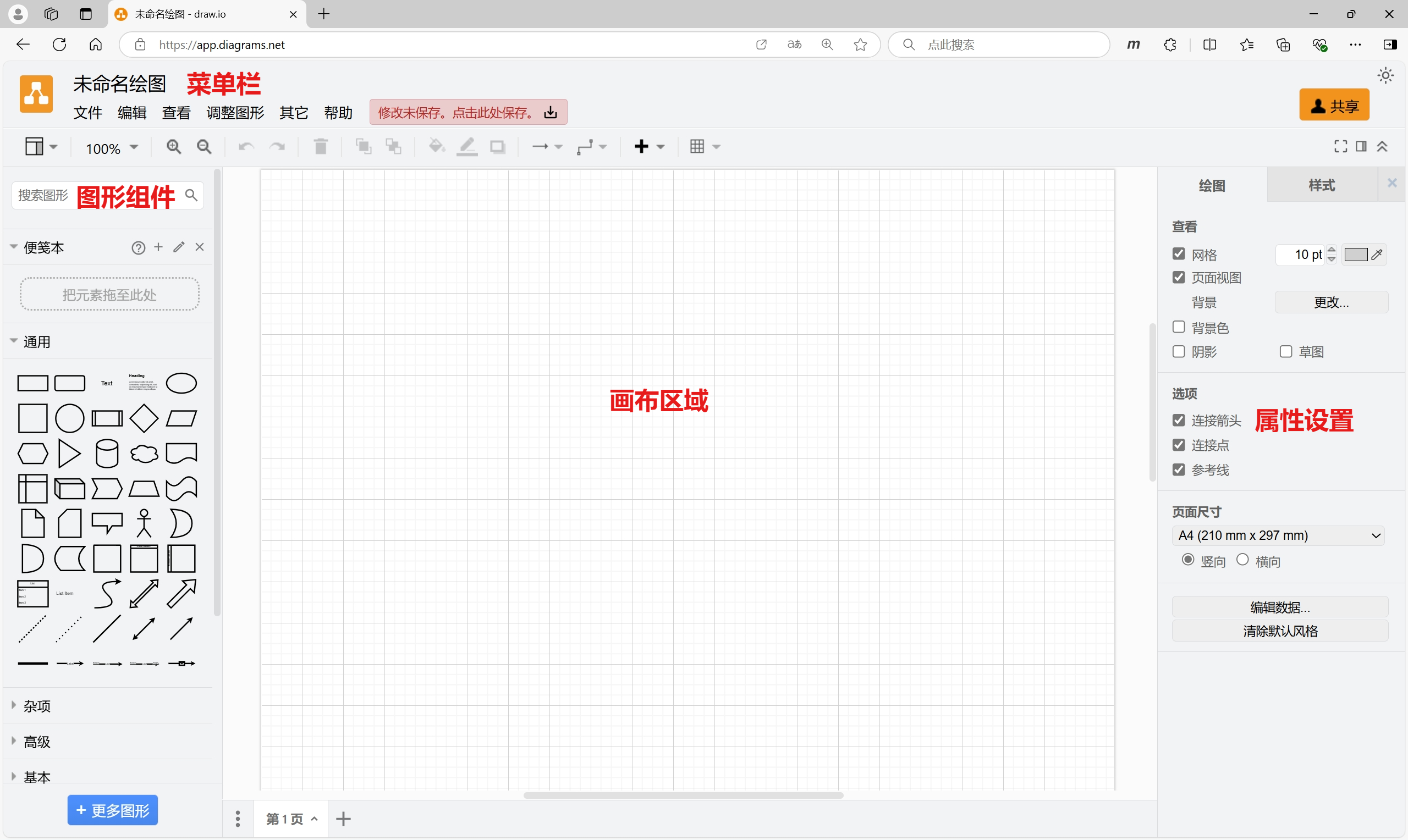Viewport: 1408px width, 840px height.
Task: Select the cloud shape in 通用 palette
Action: coord(144,454)
